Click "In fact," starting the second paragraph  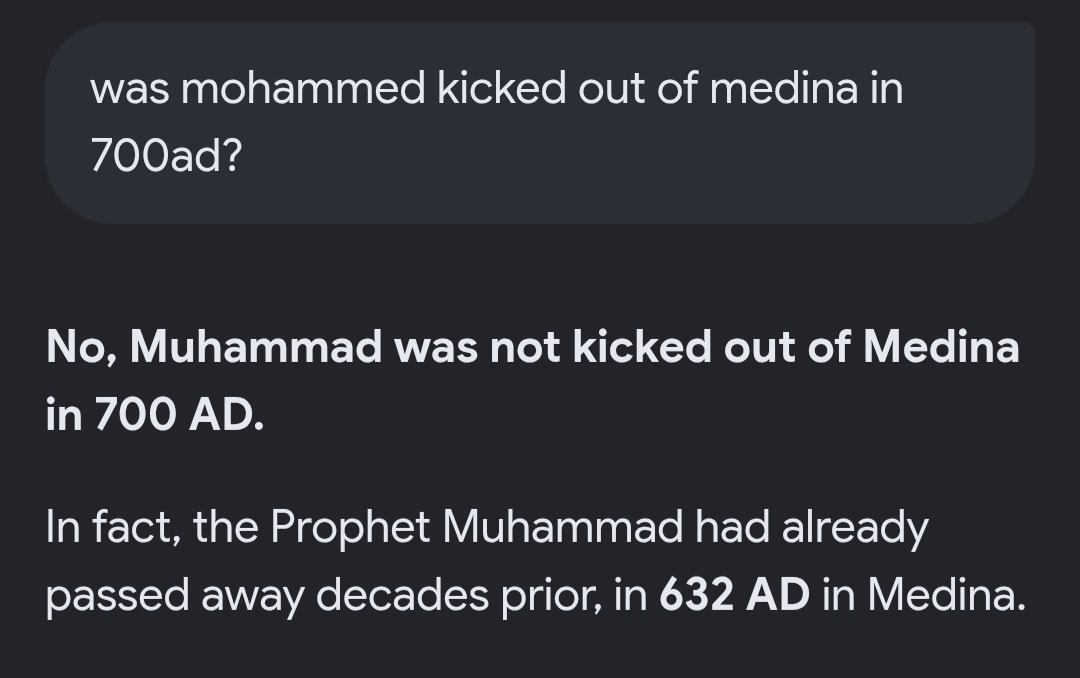114,527
